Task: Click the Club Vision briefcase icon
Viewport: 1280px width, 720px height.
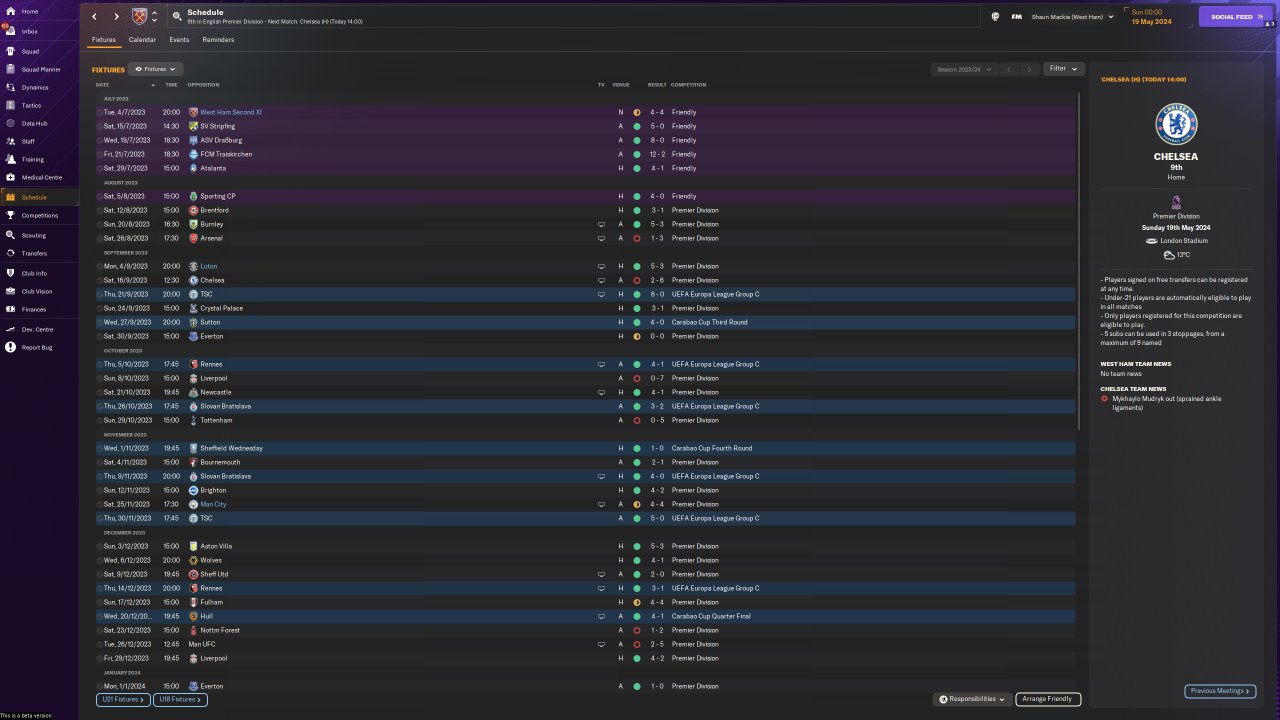Action: coord(10,291)
